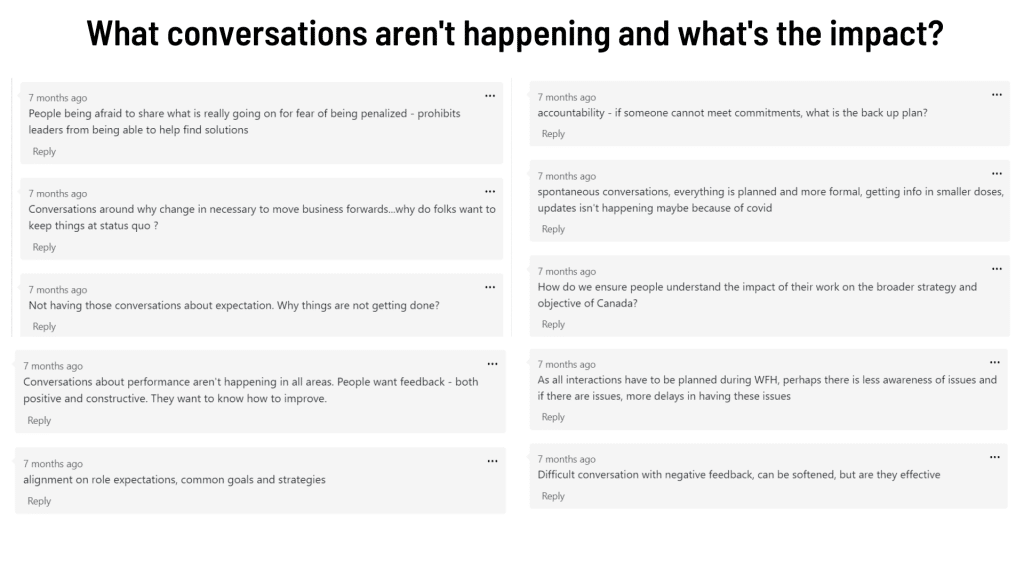The height and width of the screenshot is (576, 1024).
Task: Reply to the 'accountability' backup plan comment
Action: (x=553, y=134)
